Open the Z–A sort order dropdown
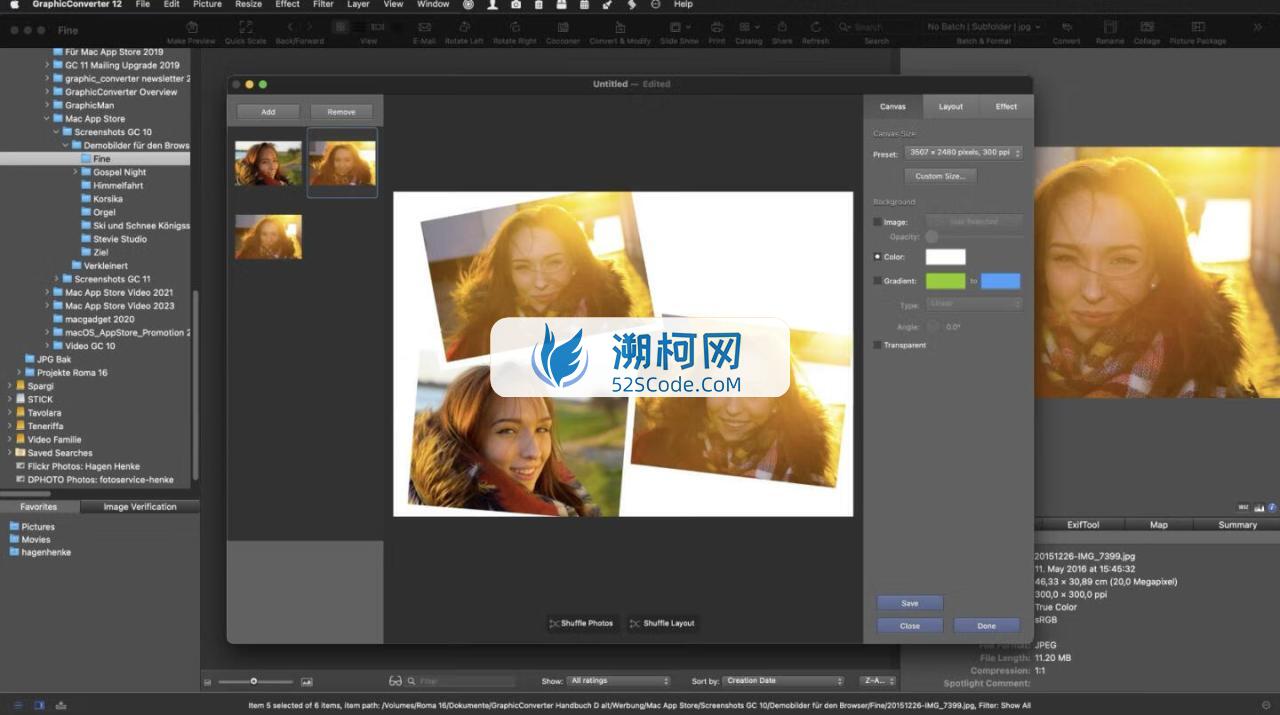This screenshot has width=1280, height=715. click(877, 681)
